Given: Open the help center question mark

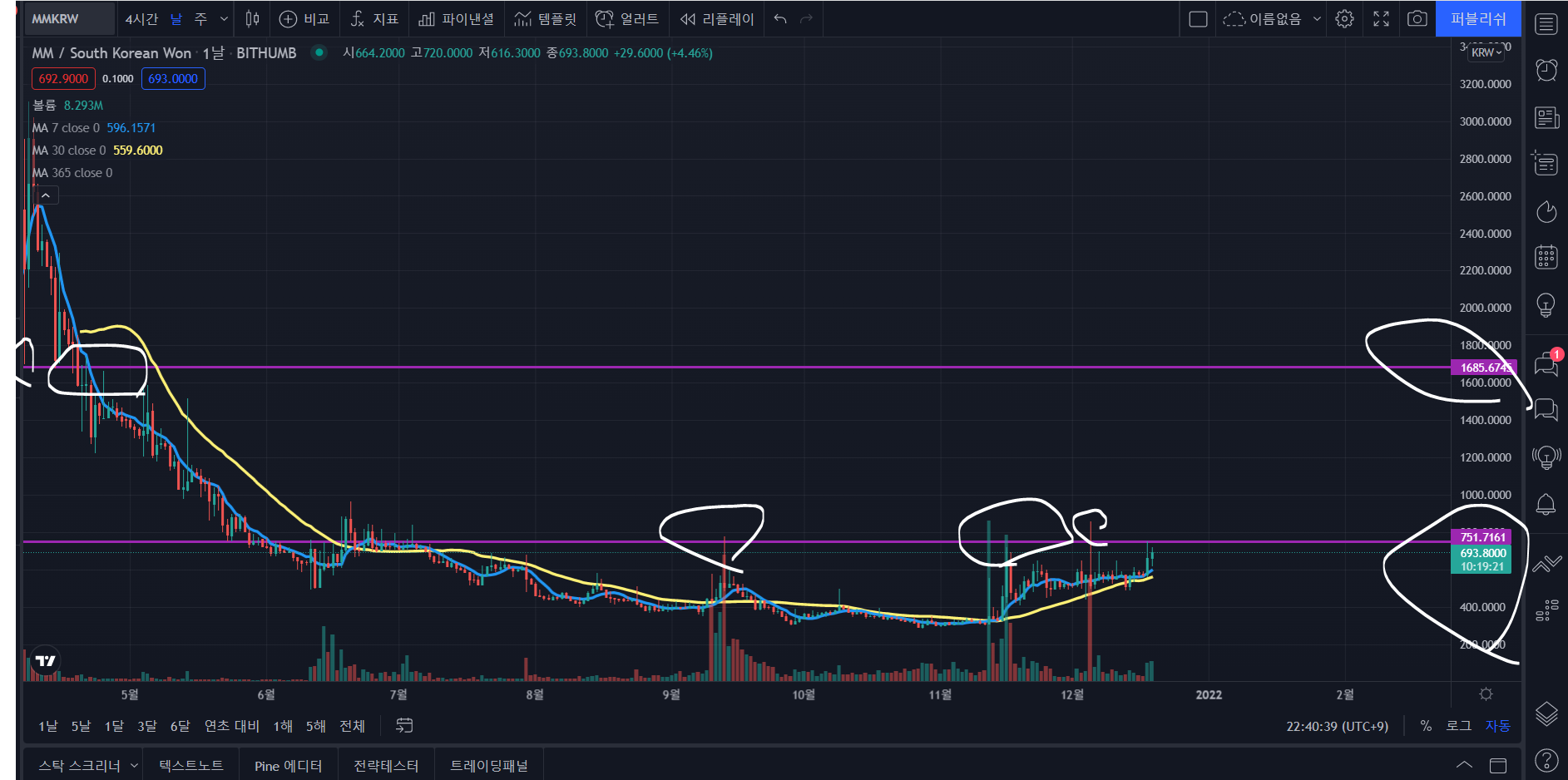Looking at the screenshot, I should [x=1546, y=760].
